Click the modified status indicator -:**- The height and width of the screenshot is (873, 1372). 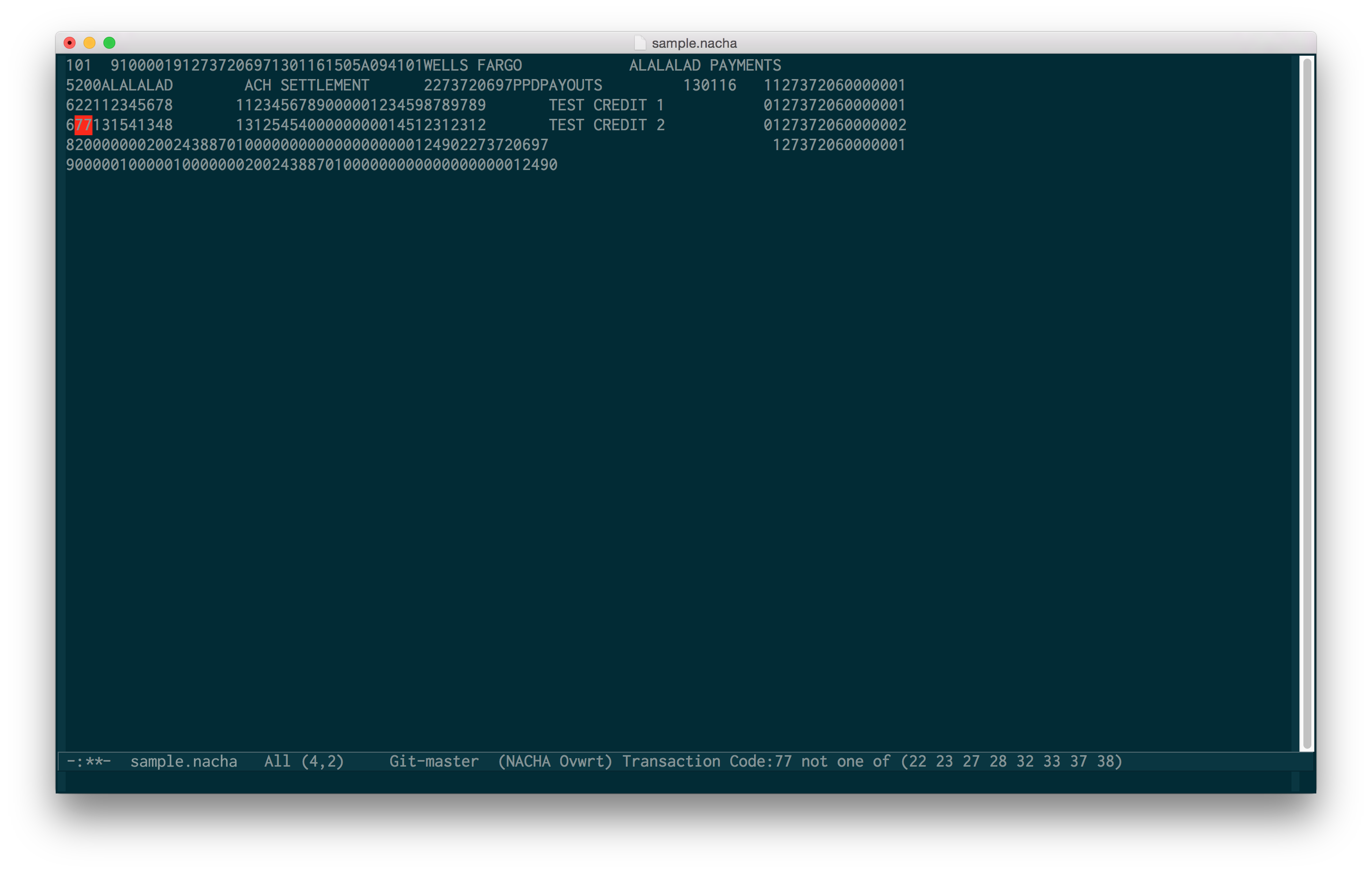pos(88,761)
